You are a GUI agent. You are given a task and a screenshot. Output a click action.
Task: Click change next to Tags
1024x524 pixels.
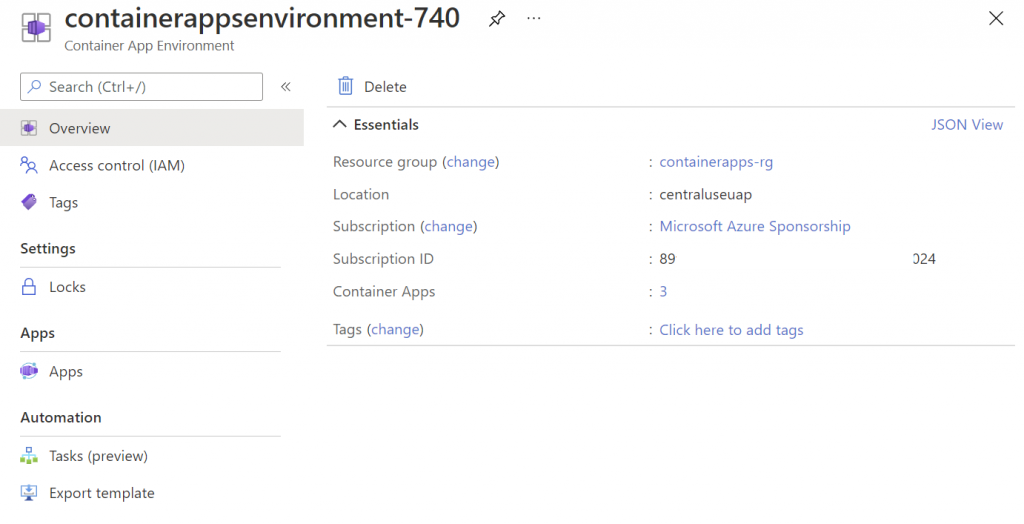pos(395,330)
